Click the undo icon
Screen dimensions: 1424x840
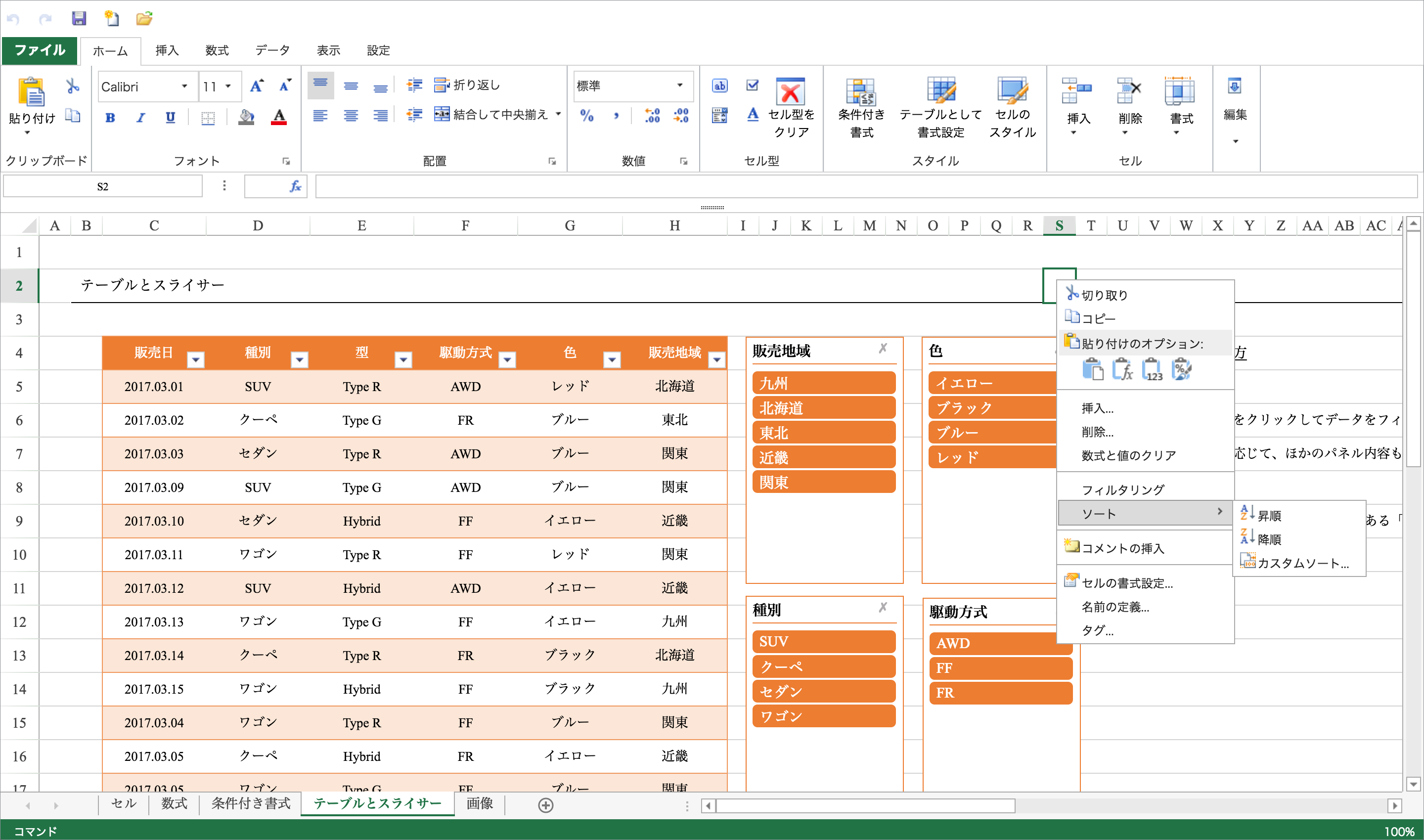(13, 19)
